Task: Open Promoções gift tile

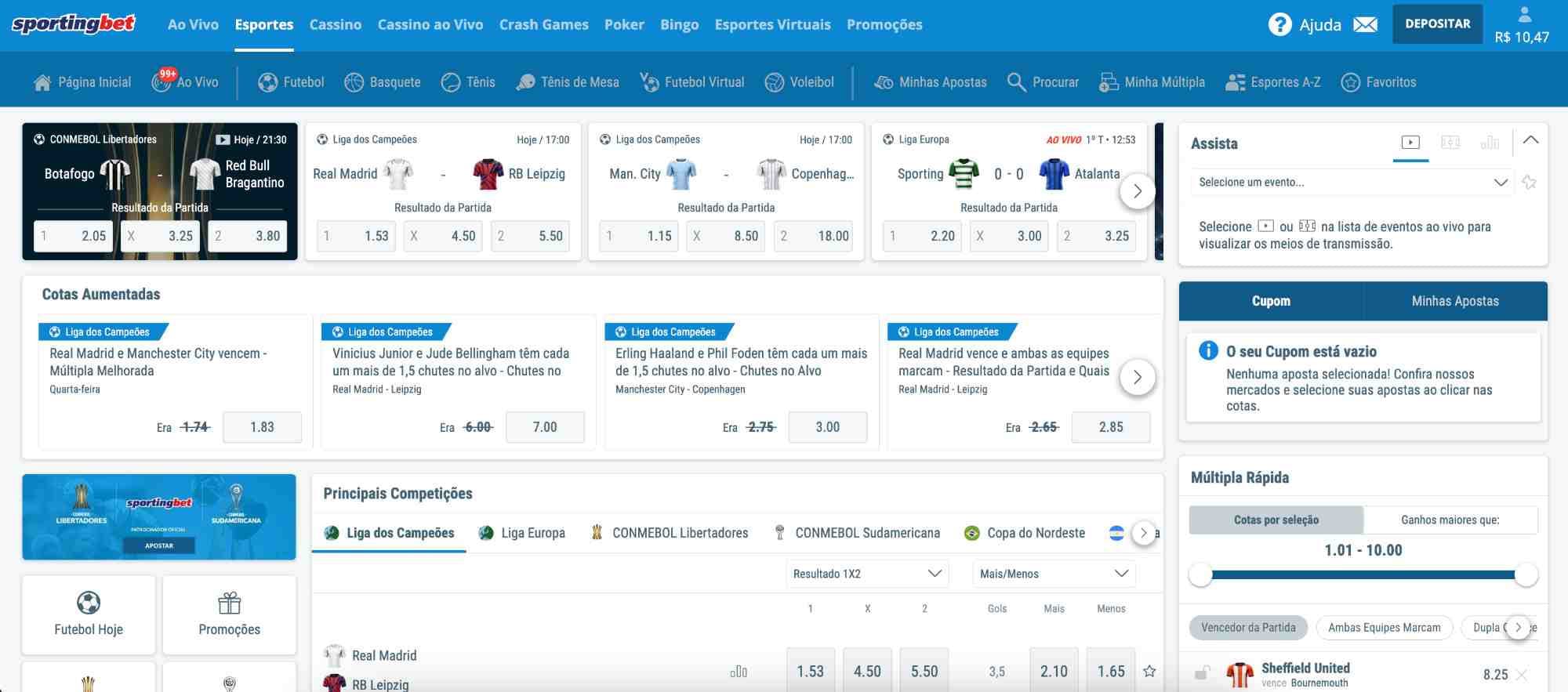Action: 229,615
